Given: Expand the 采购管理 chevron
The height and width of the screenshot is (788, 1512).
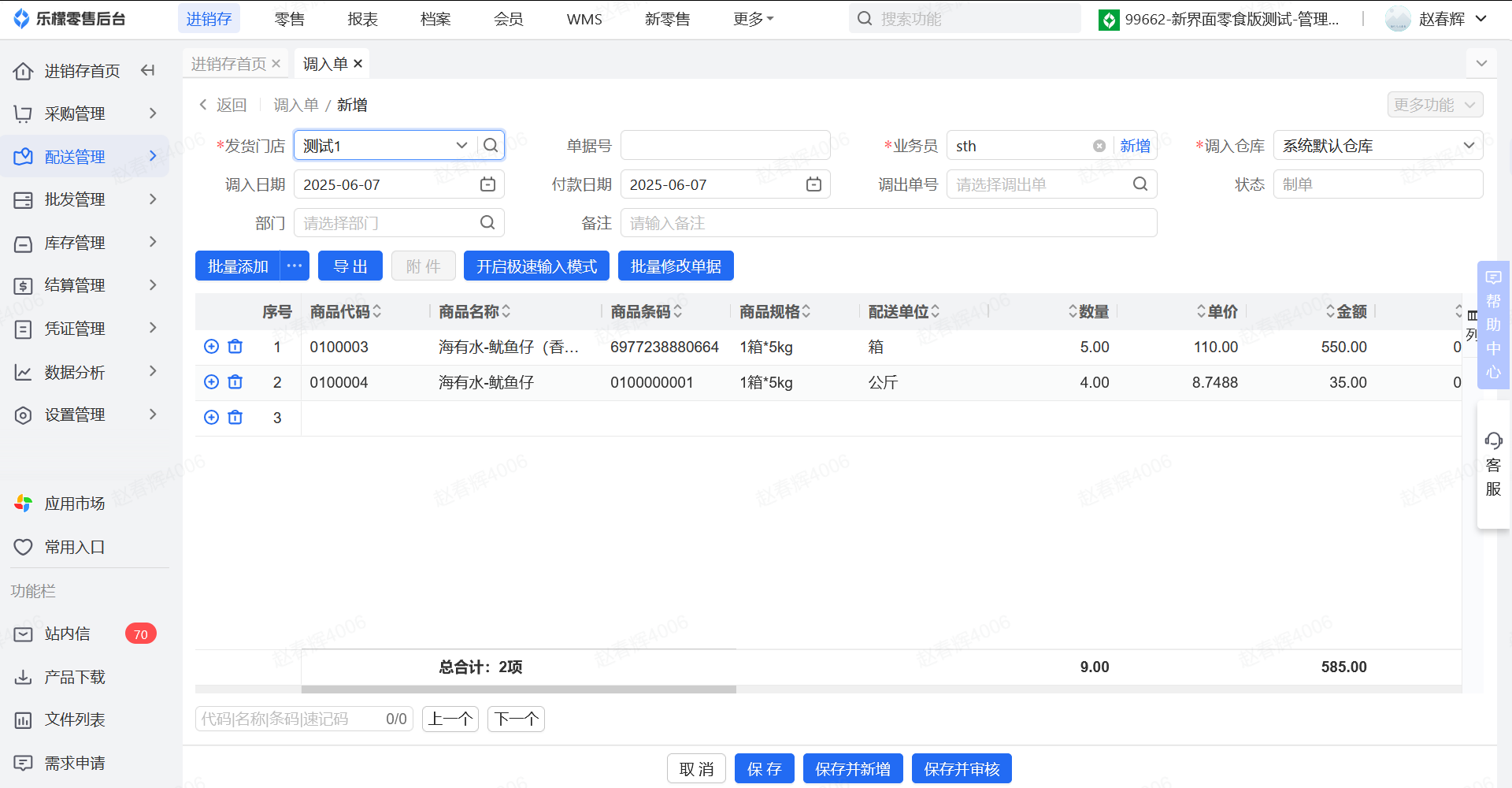Looking at the screenshot, I should point(153,113).
